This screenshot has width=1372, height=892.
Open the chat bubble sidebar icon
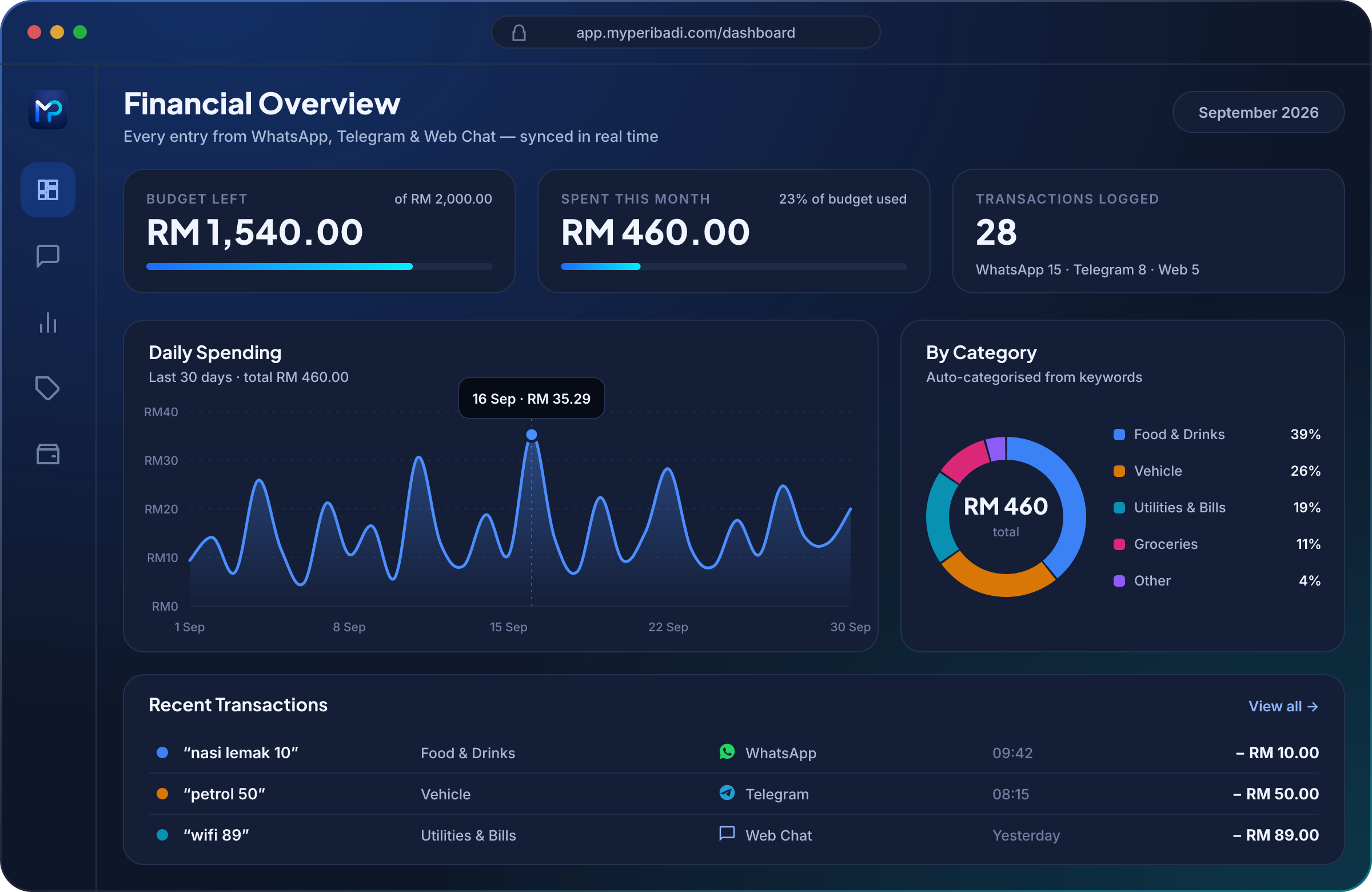tap(48, 256)
